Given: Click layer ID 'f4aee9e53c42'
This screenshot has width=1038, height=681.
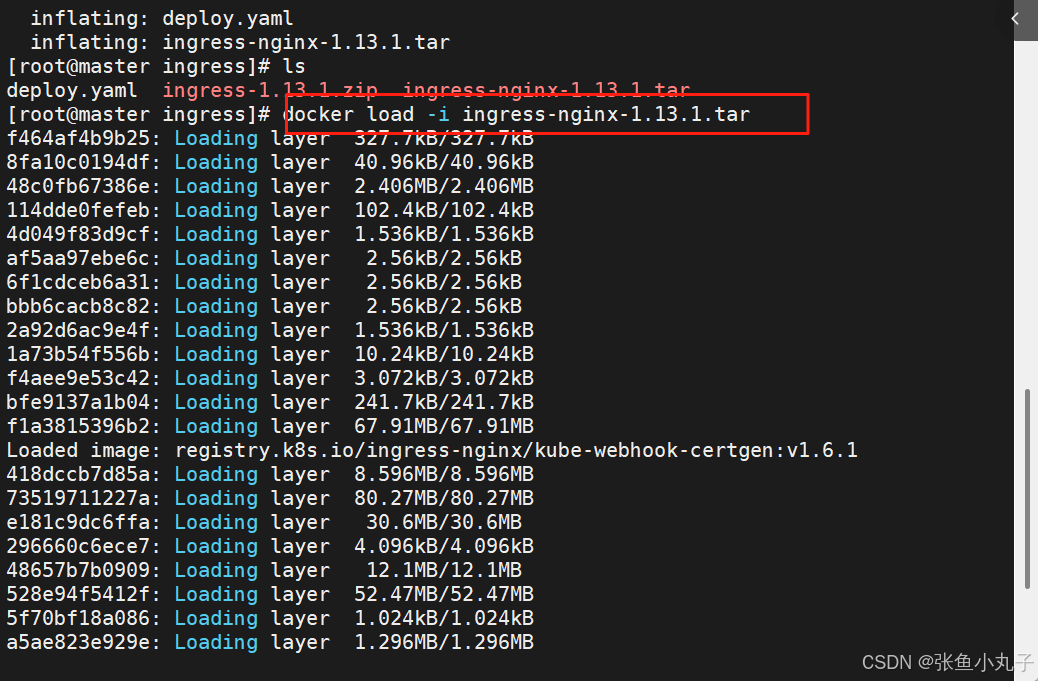Looking at the screenshot, I should point(78,378).
